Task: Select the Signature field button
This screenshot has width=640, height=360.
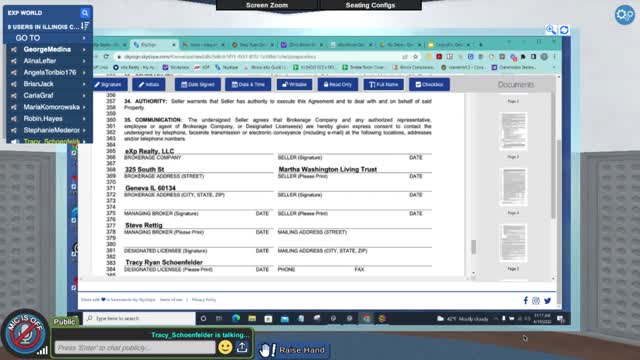Action: [109, 84]
